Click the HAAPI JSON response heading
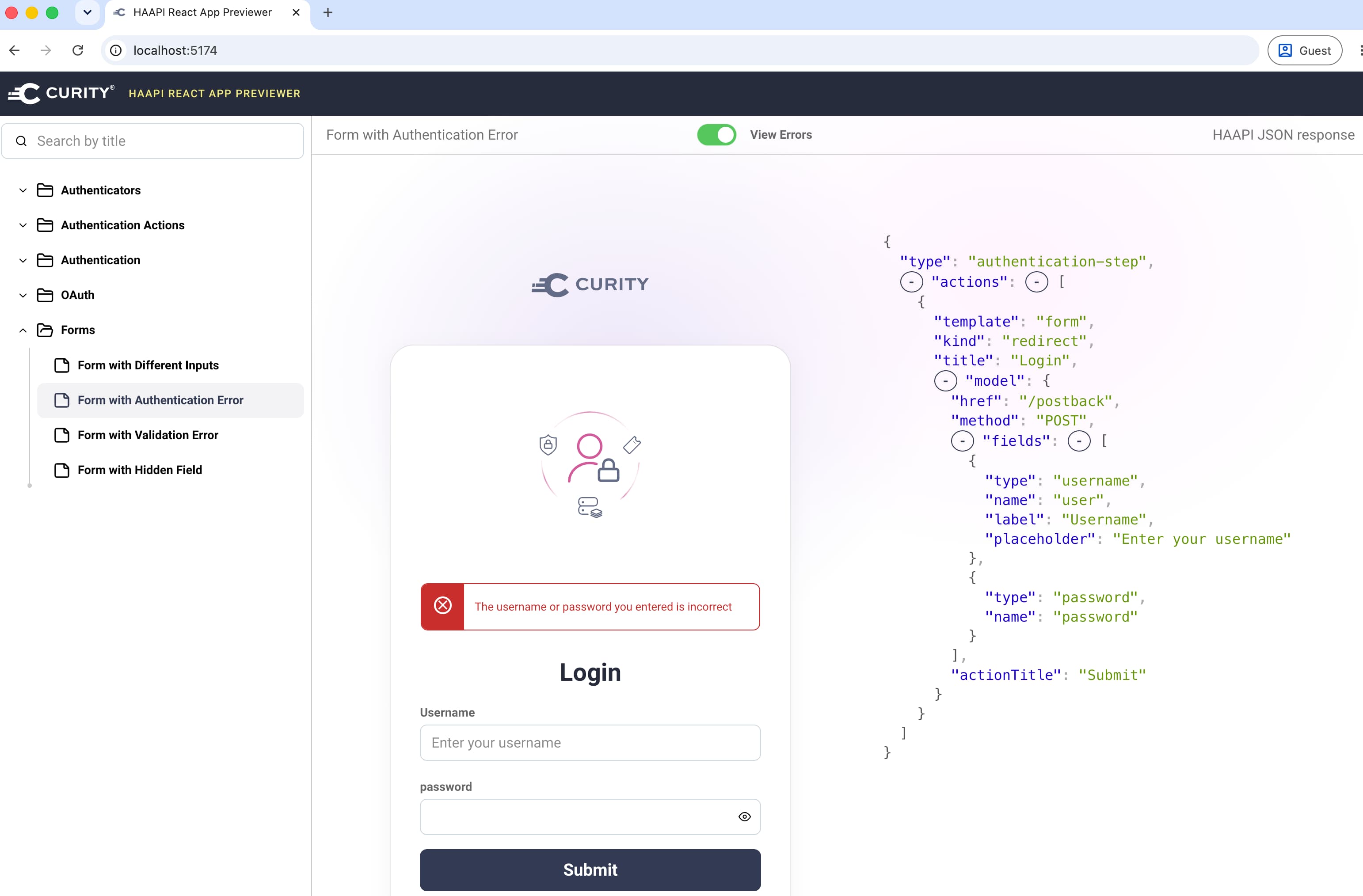The image size is (1363, 896). (x=1283, y=135)
